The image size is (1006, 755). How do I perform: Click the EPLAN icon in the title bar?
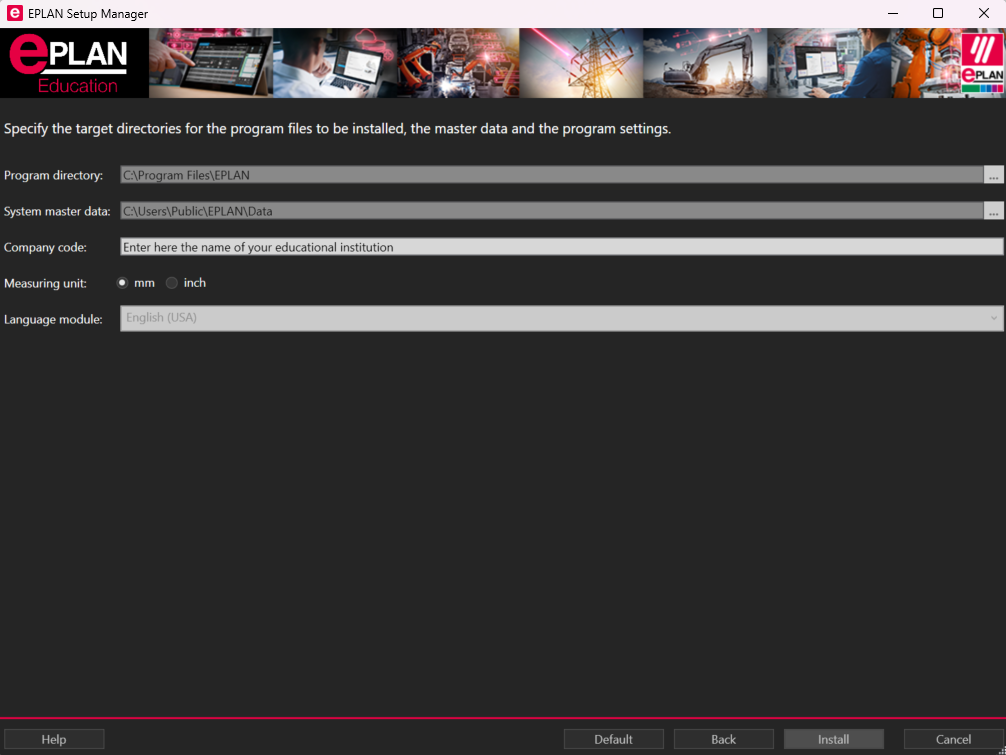coord(13,13)
